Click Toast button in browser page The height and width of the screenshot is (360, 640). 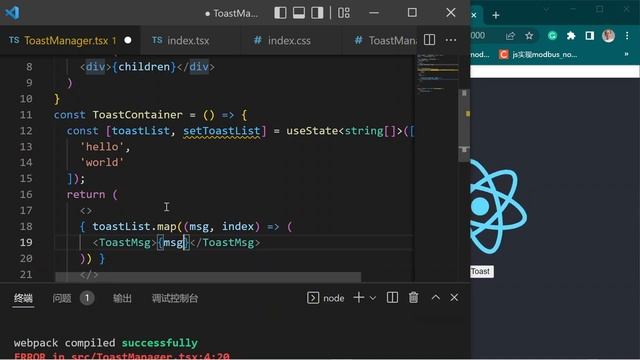click(x=481, y=271)
